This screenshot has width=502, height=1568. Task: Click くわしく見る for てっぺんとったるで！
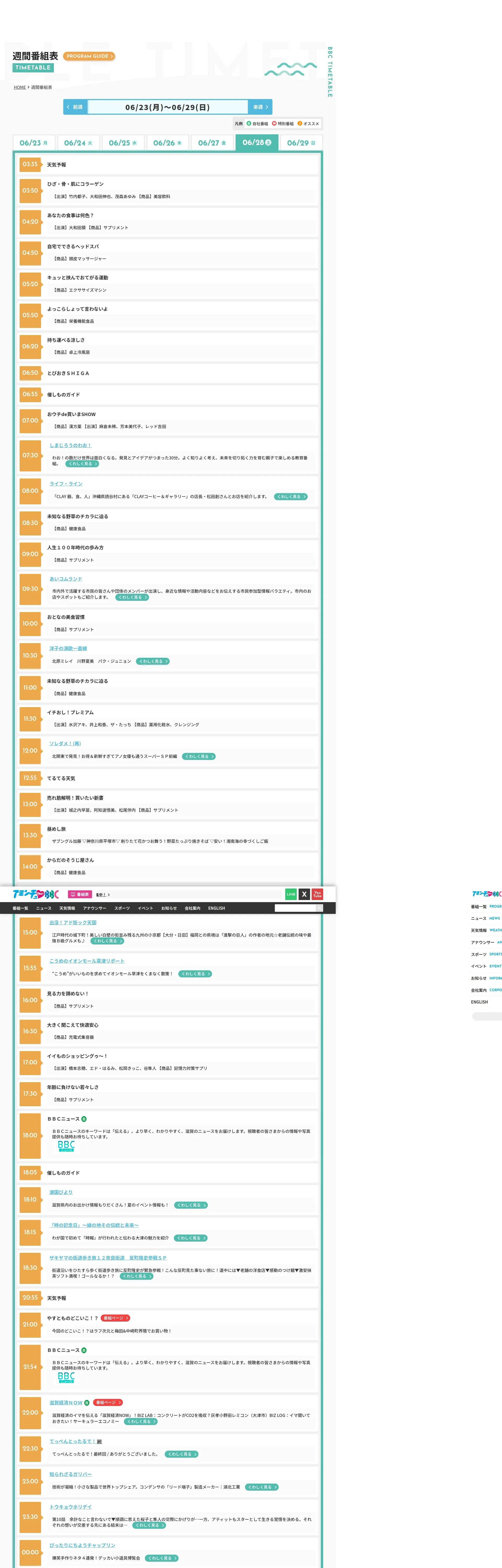[x=181, y=1454]
